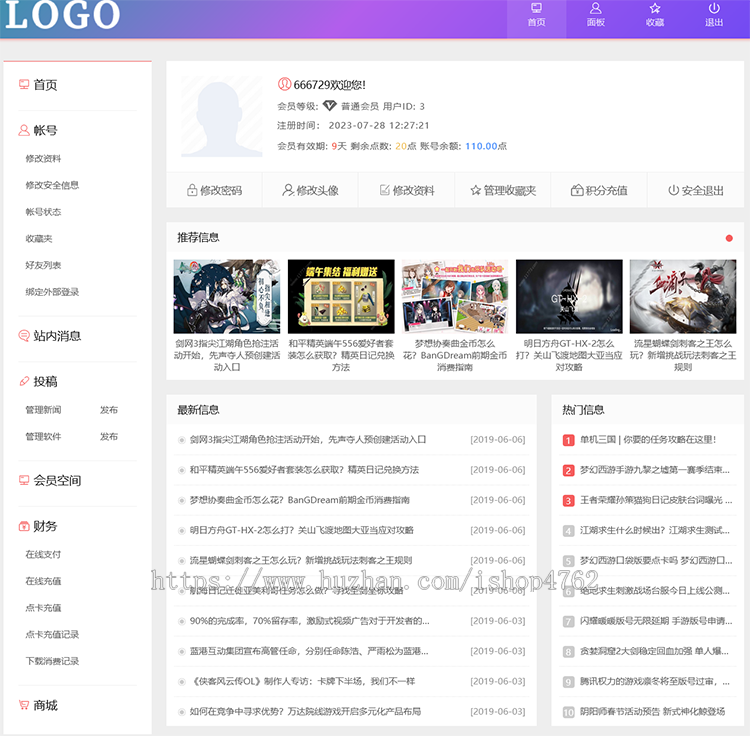Viewport: 750px width, 736px height.
Task: Click the 退出 power icon in header
Action: pyautogui.click(x=714, y=8)
